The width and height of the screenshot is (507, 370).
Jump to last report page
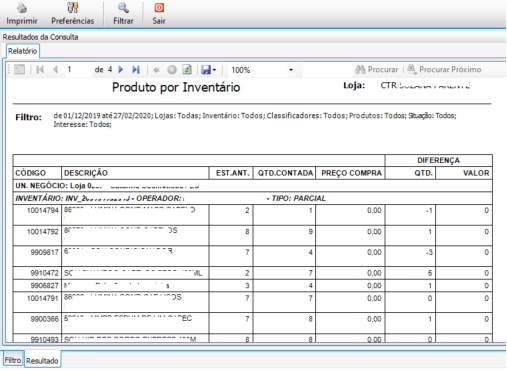point(136,70)
